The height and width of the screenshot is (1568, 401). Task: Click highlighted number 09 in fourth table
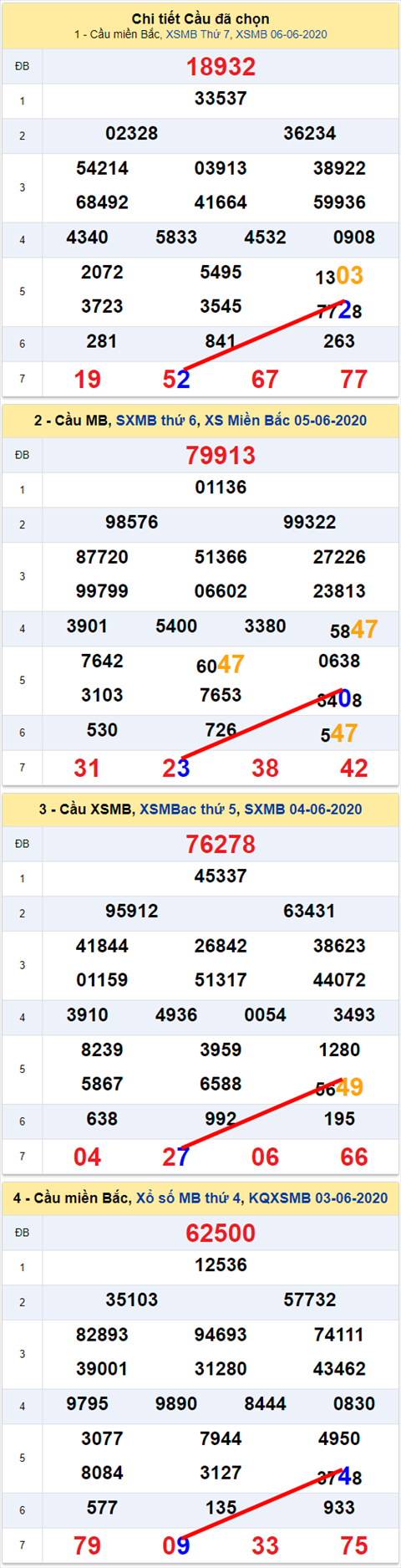176,1546
